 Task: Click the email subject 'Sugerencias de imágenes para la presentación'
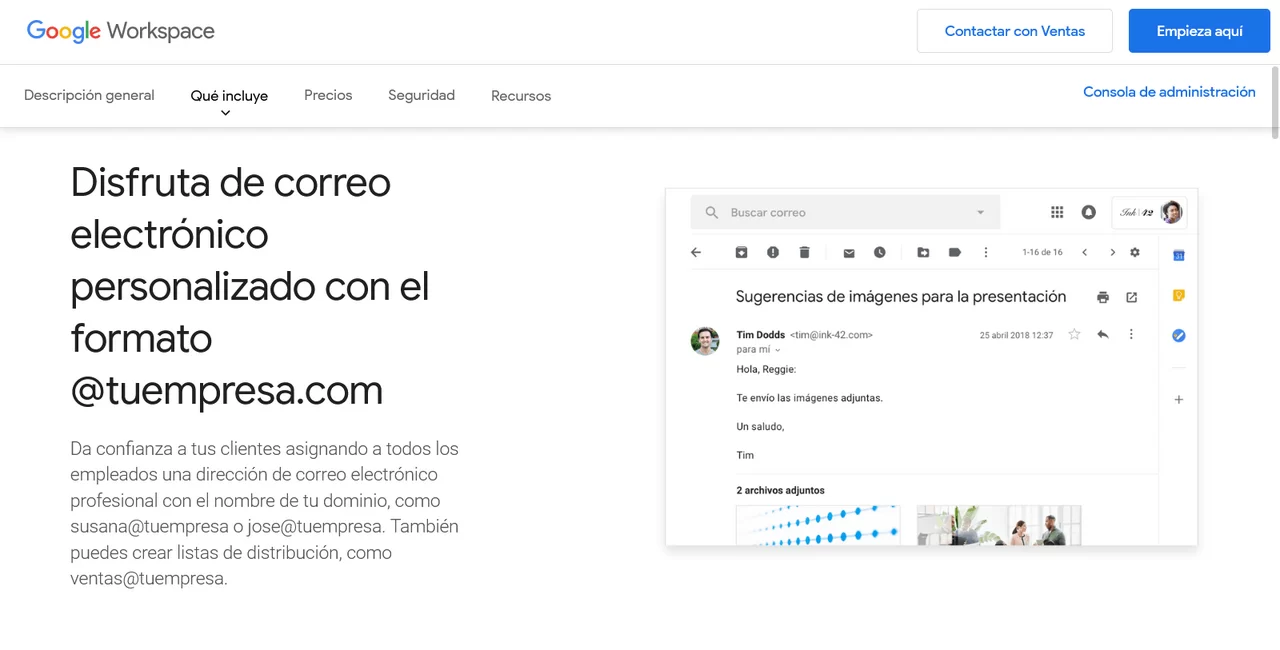pos(901,296)
